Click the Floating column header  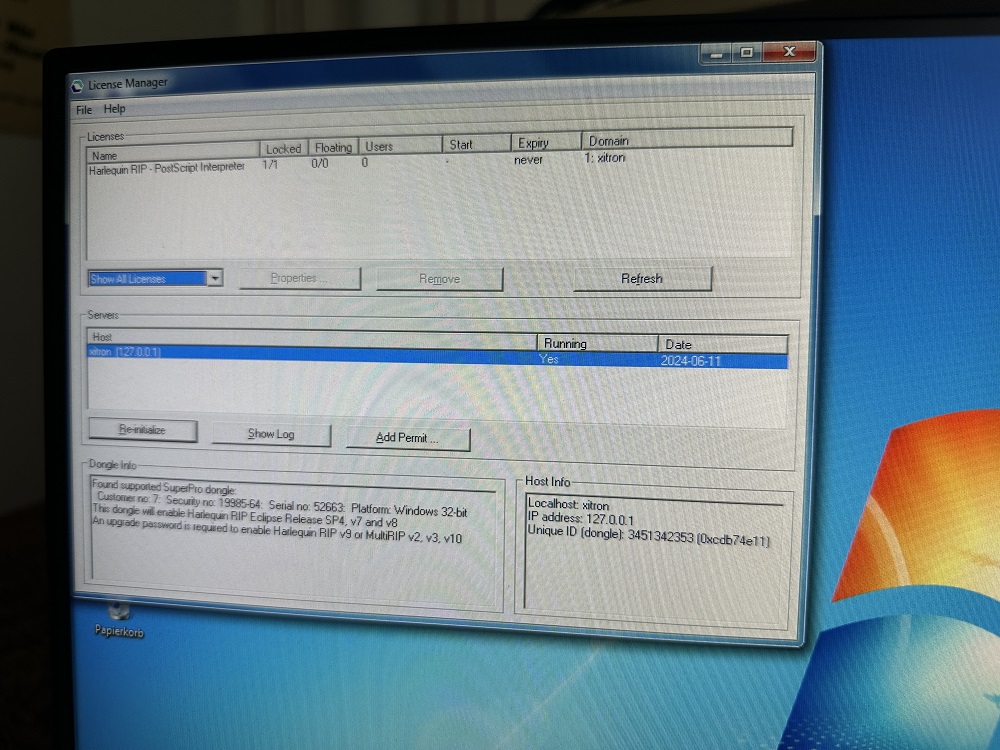(332, 147)
